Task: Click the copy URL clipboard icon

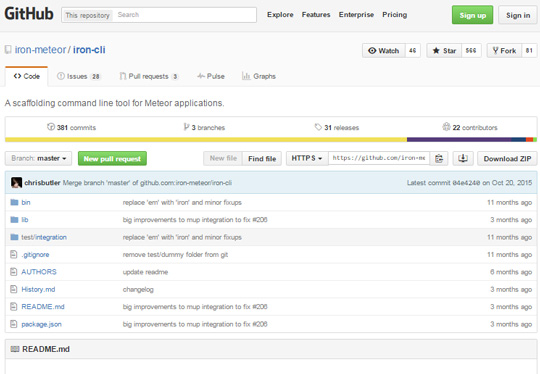Action: (x=439, y=158)
